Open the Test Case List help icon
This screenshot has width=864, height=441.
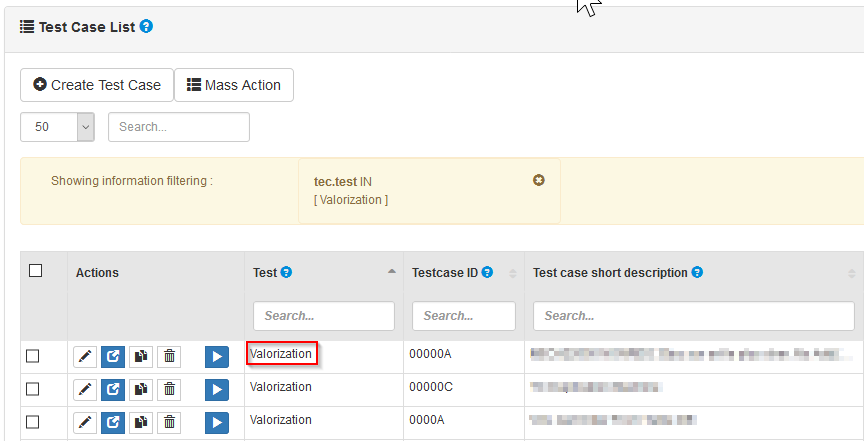[x=146, y=26]
